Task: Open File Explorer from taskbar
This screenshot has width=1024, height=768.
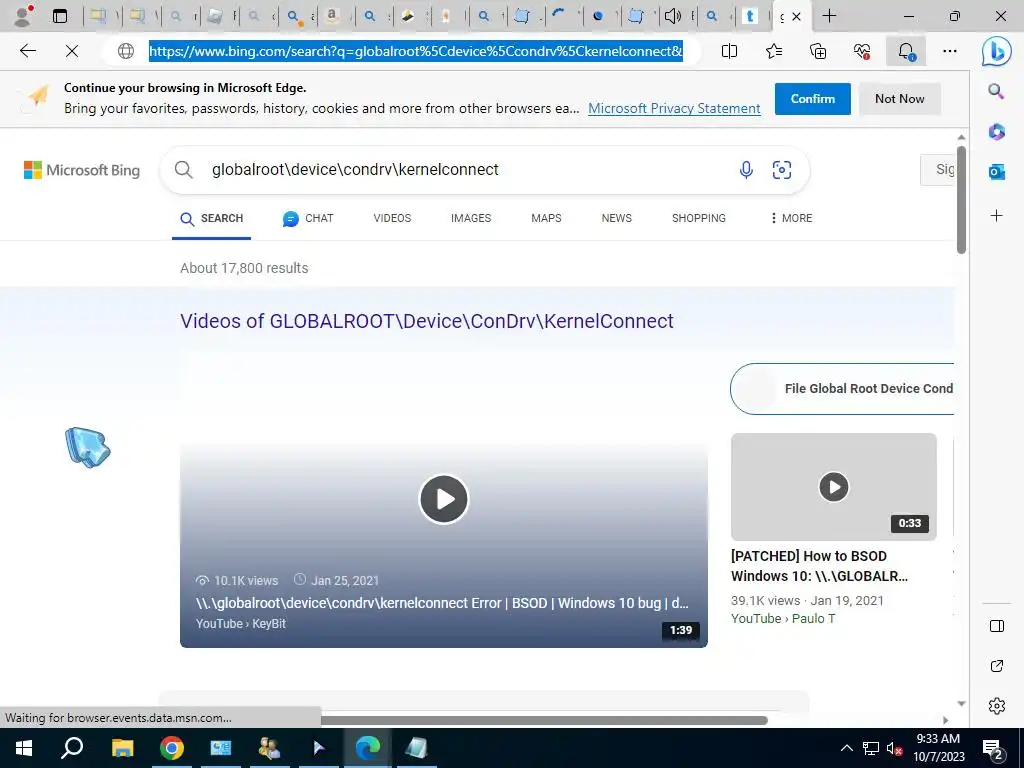Action: coord(122,748)
